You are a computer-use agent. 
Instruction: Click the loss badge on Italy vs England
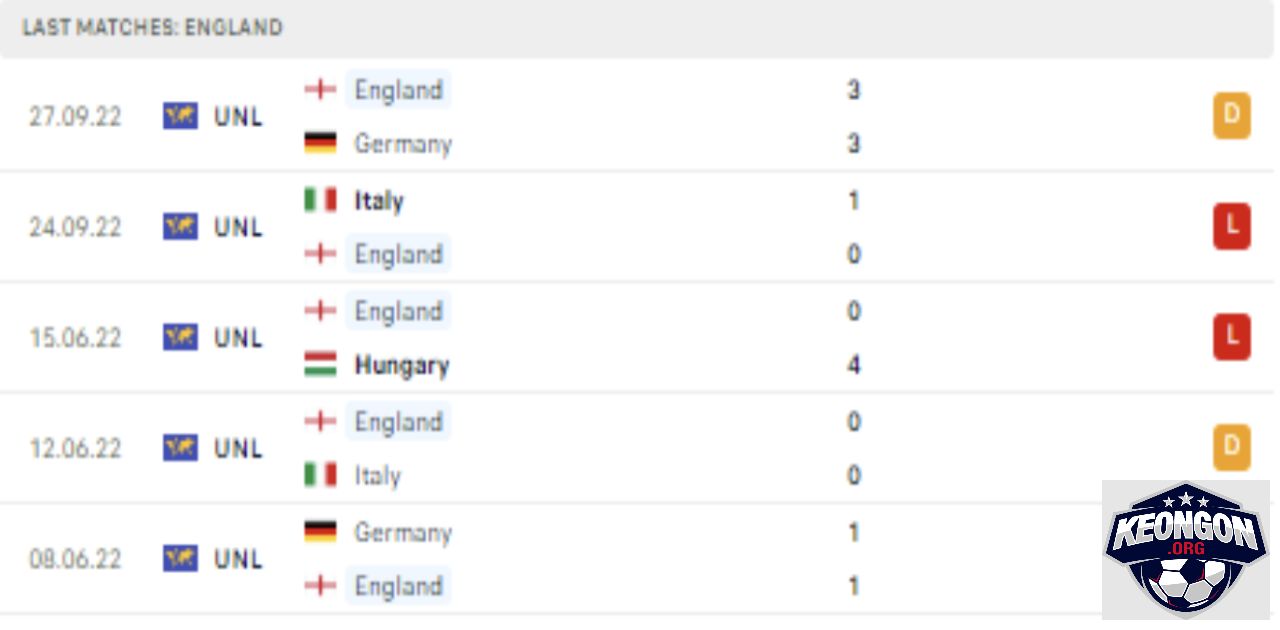pyautogui.click(x=1232, y=227)
